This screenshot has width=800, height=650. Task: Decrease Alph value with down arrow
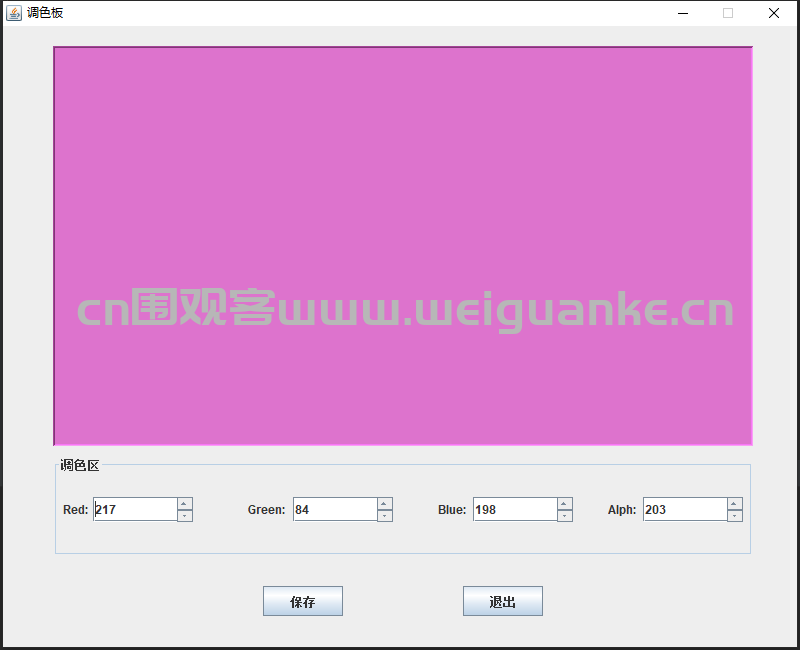click(x=735, y=515)
